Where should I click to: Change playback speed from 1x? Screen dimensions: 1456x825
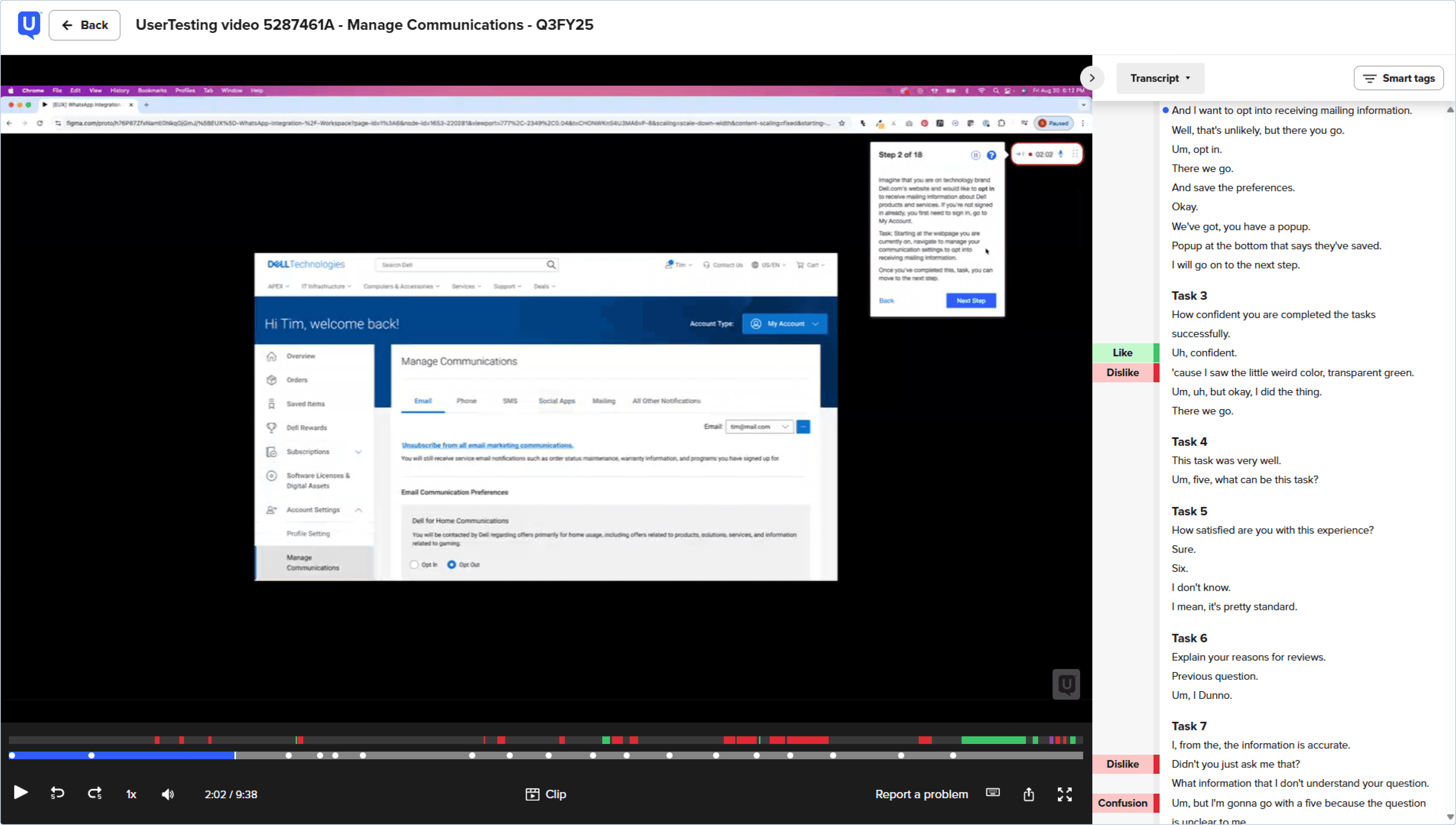[131, 794]
